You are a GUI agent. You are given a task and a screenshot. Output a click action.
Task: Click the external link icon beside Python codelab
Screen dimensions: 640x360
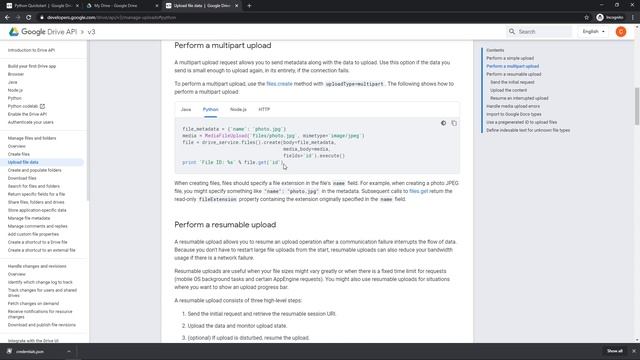tap(42, 106)
